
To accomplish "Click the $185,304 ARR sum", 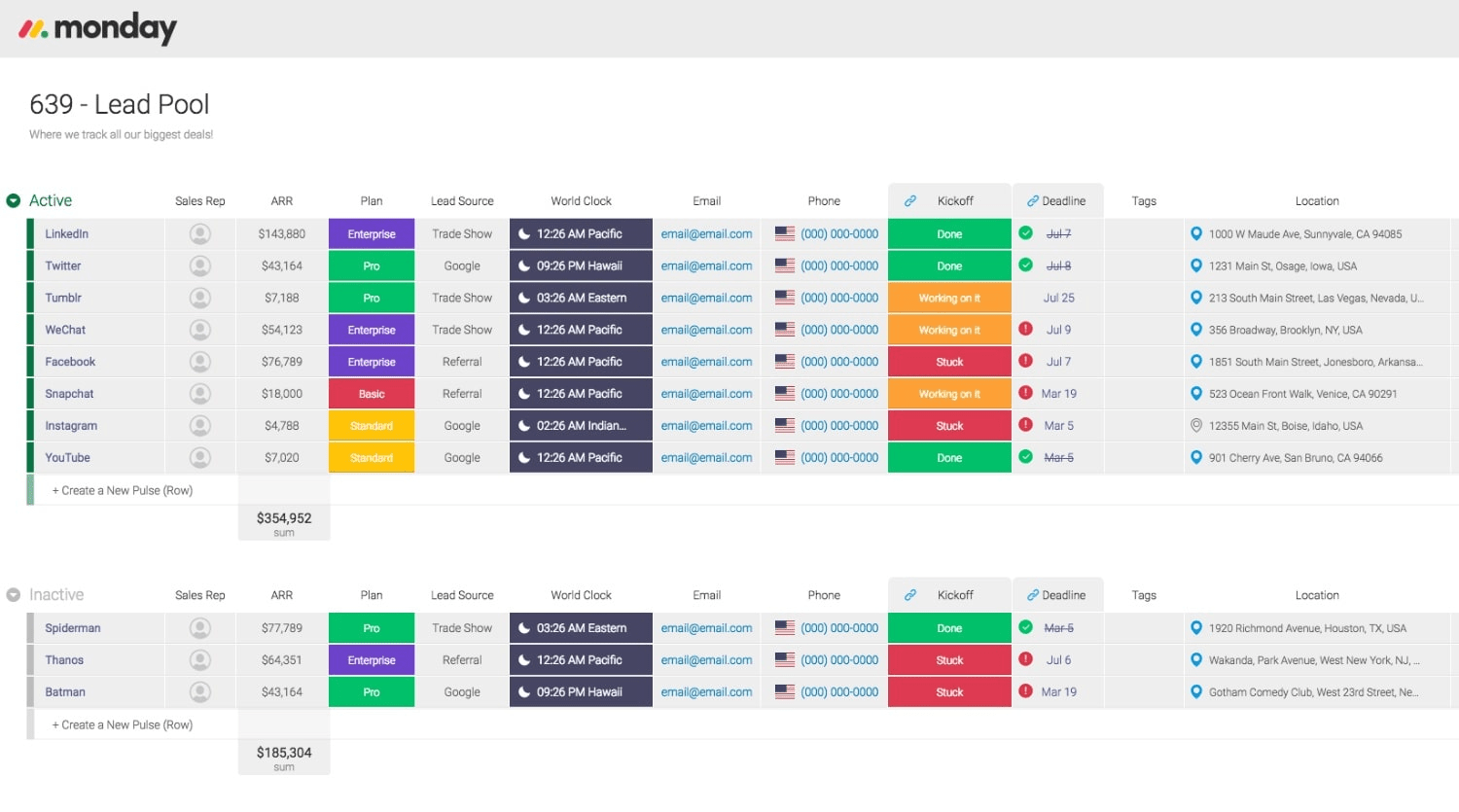I will click(284, 753).
